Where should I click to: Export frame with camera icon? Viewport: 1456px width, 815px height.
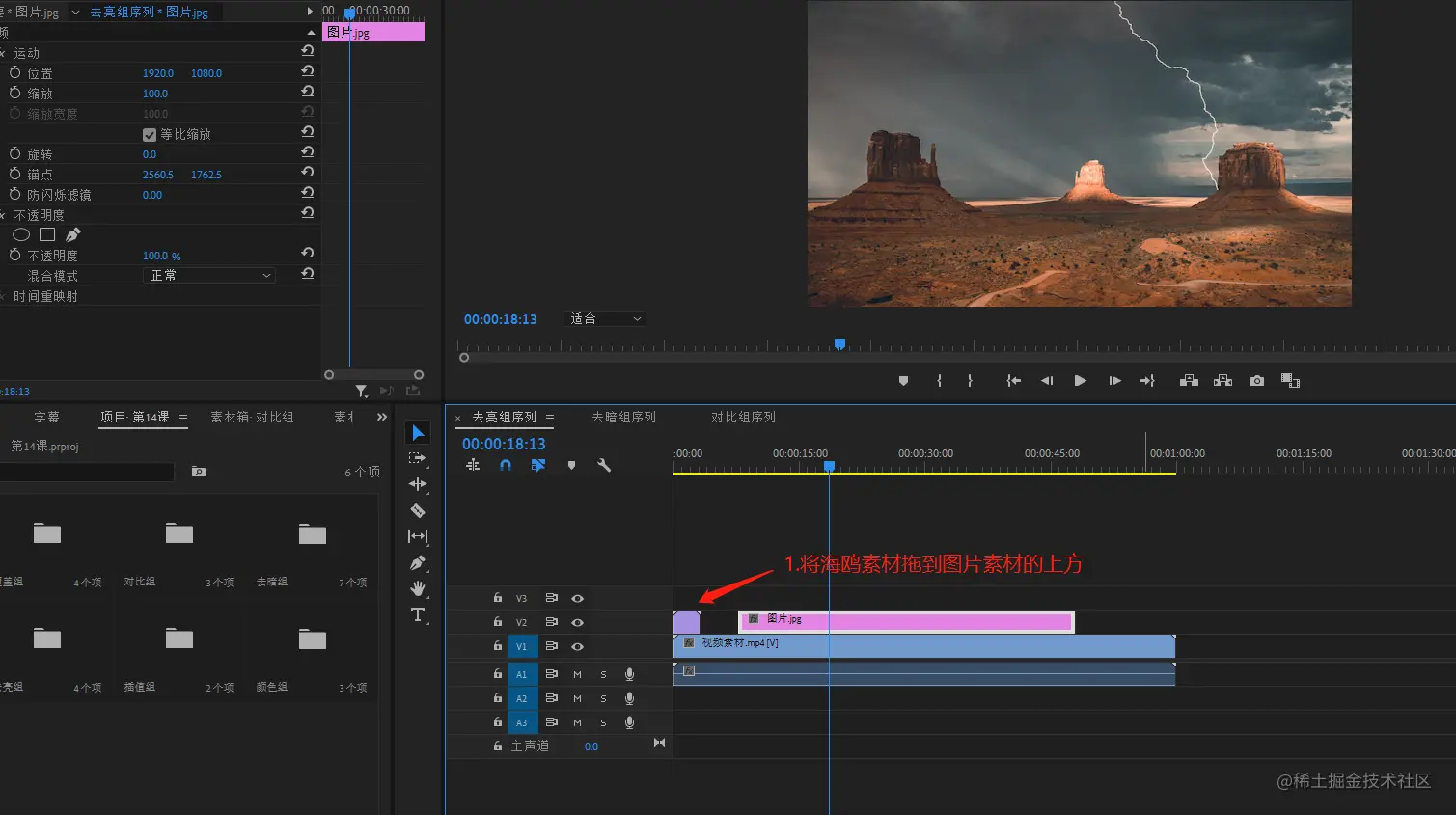pos(1256,381)
